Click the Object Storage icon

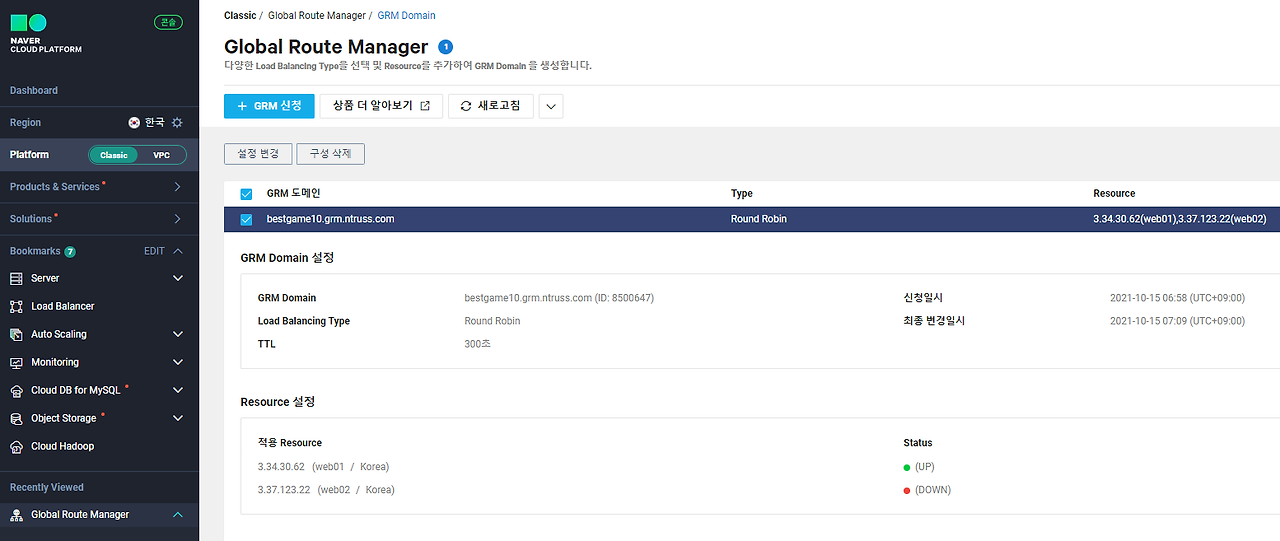click(16, 418)
